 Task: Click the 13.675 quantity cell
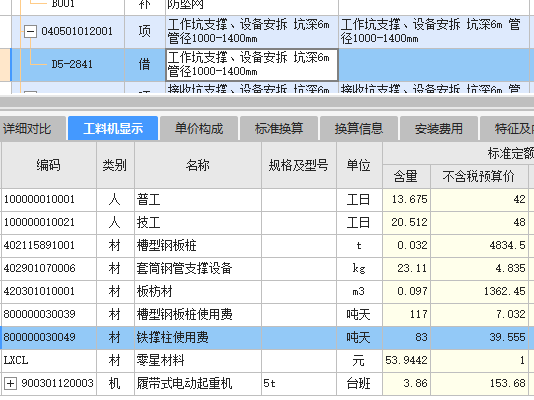(x=406, y=199)
